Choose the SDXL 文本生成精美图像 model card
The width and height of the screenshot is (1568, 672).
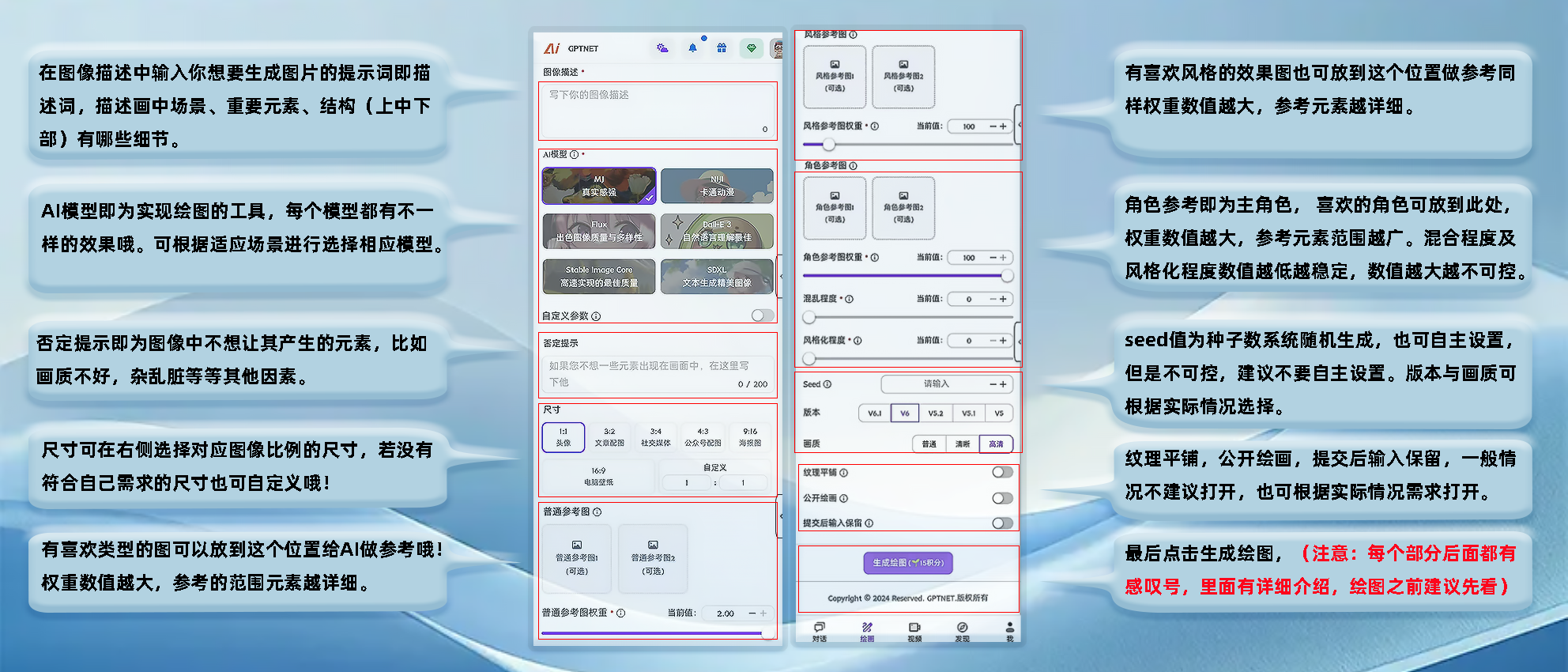click(x=717, y=276)
